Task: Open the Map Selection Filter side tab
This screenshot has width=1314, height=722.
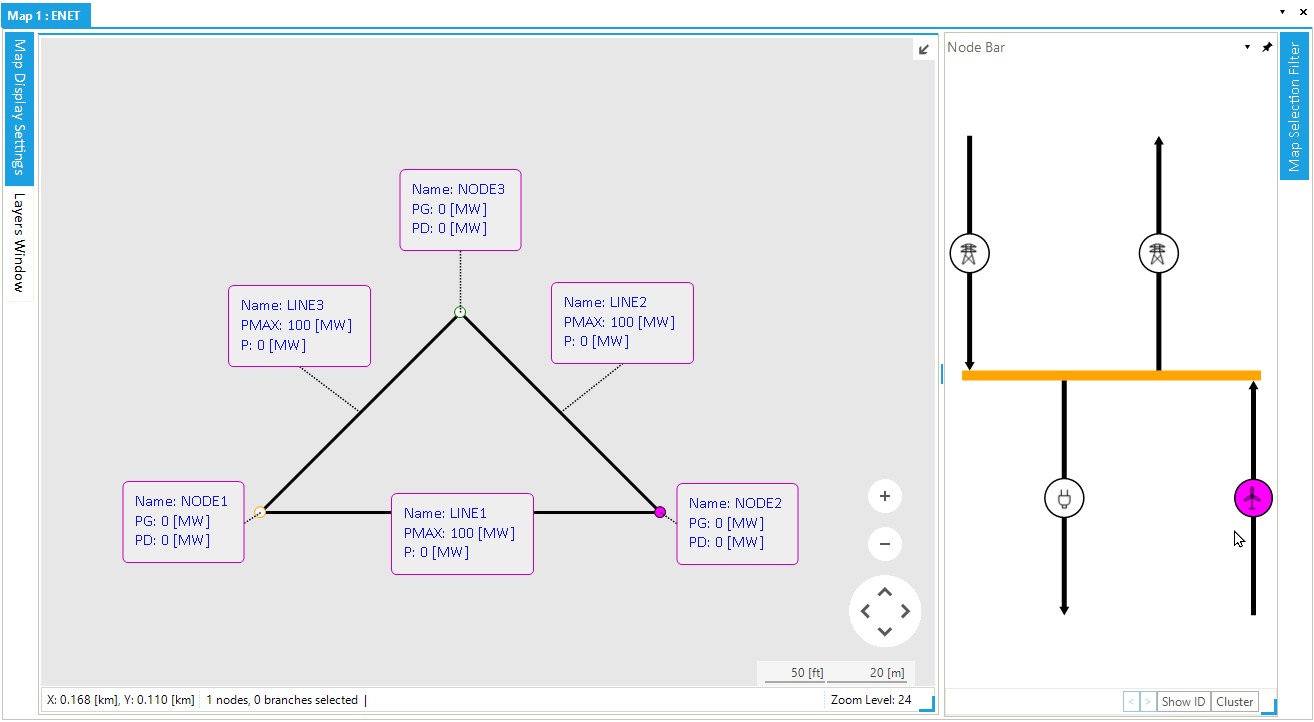Action: tap(1294, 107)
